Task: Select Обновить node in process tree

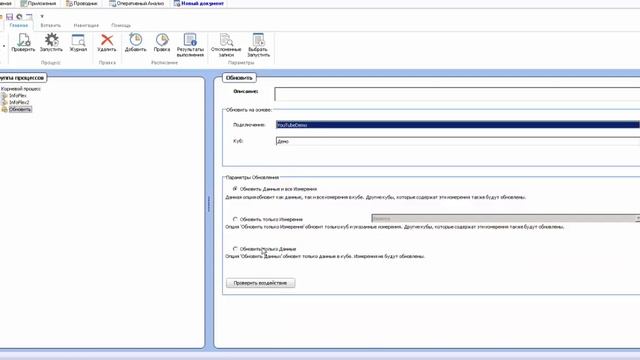Action: pos(20,109)
